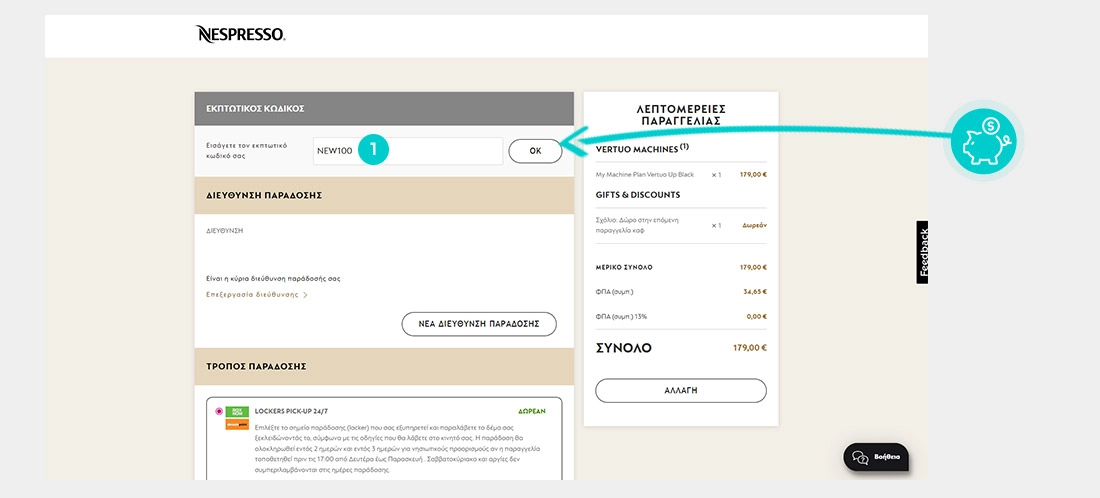Click the 0,00 € amount
The height and width of the screenshot is (498, 1100).
(757, 316)
